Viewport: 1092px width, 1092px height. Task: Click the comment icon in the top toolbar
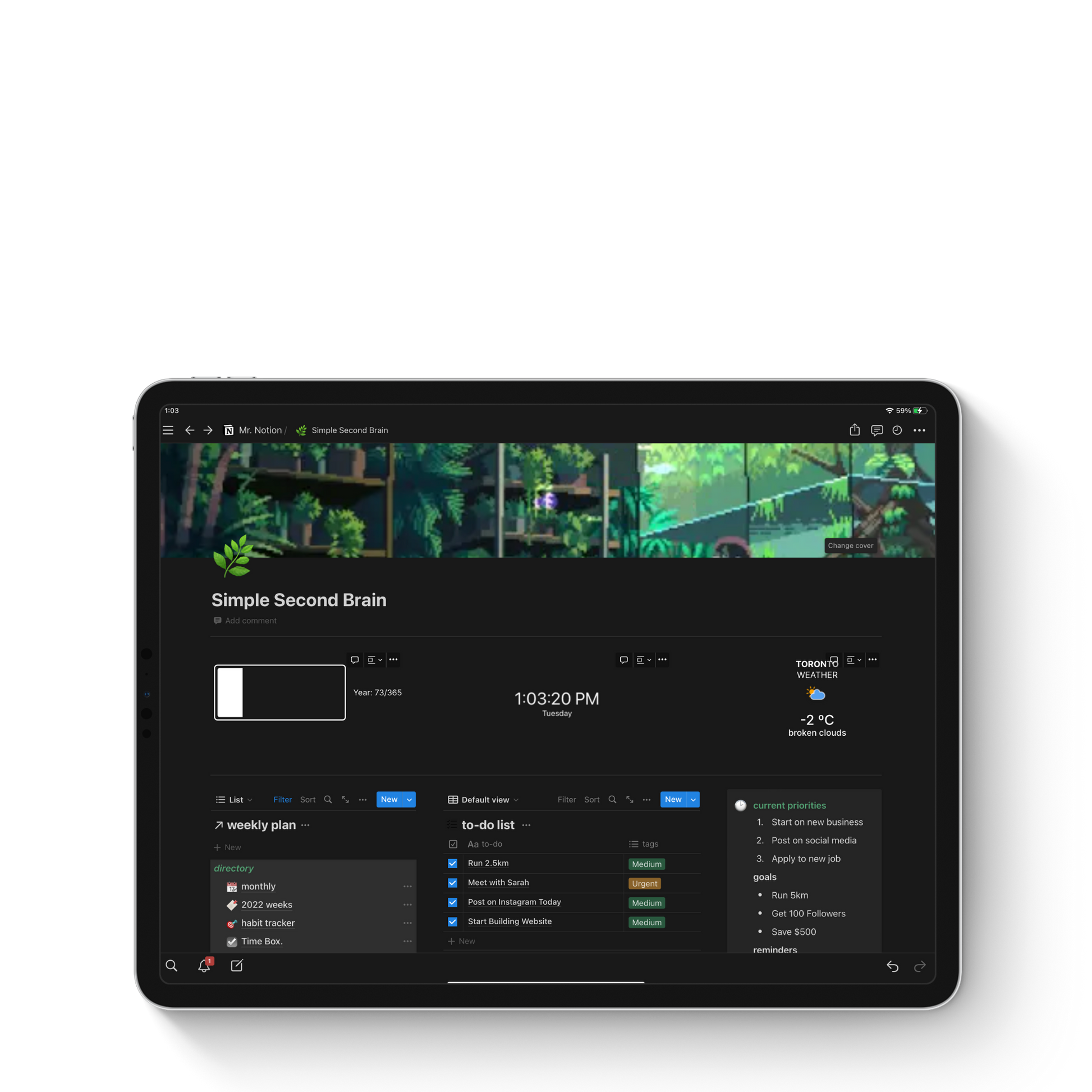coord(876,431)
